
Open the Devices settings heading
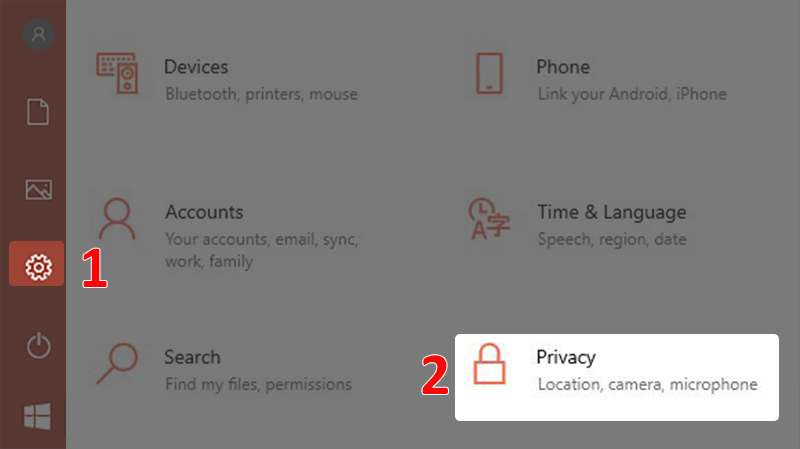196,67
